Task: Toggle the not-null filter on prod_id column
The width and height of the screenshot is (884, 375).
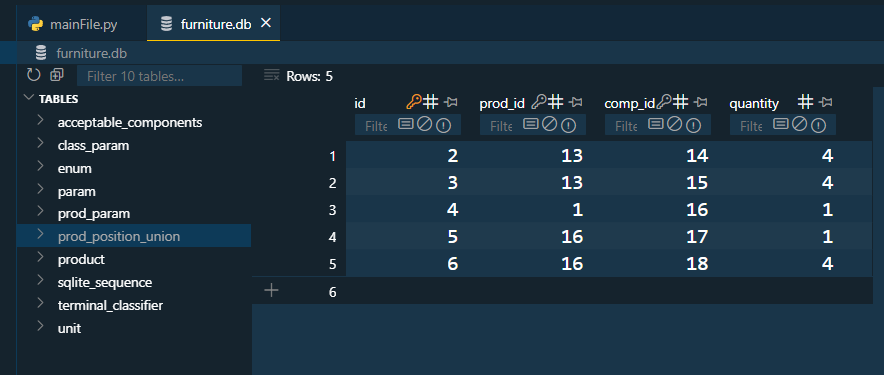Action: coord(568,125)
